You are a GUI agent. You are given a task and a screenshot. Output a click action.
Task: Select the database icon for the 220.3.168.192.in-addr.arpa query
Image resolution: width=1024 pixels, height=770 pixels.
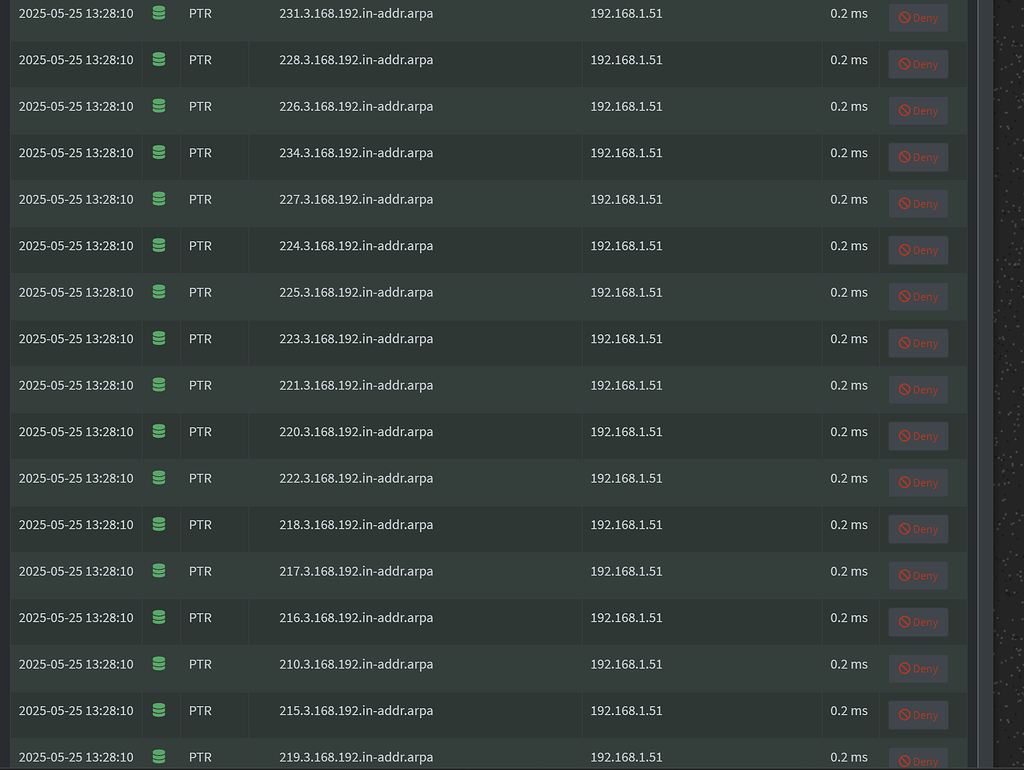point(159,432)
